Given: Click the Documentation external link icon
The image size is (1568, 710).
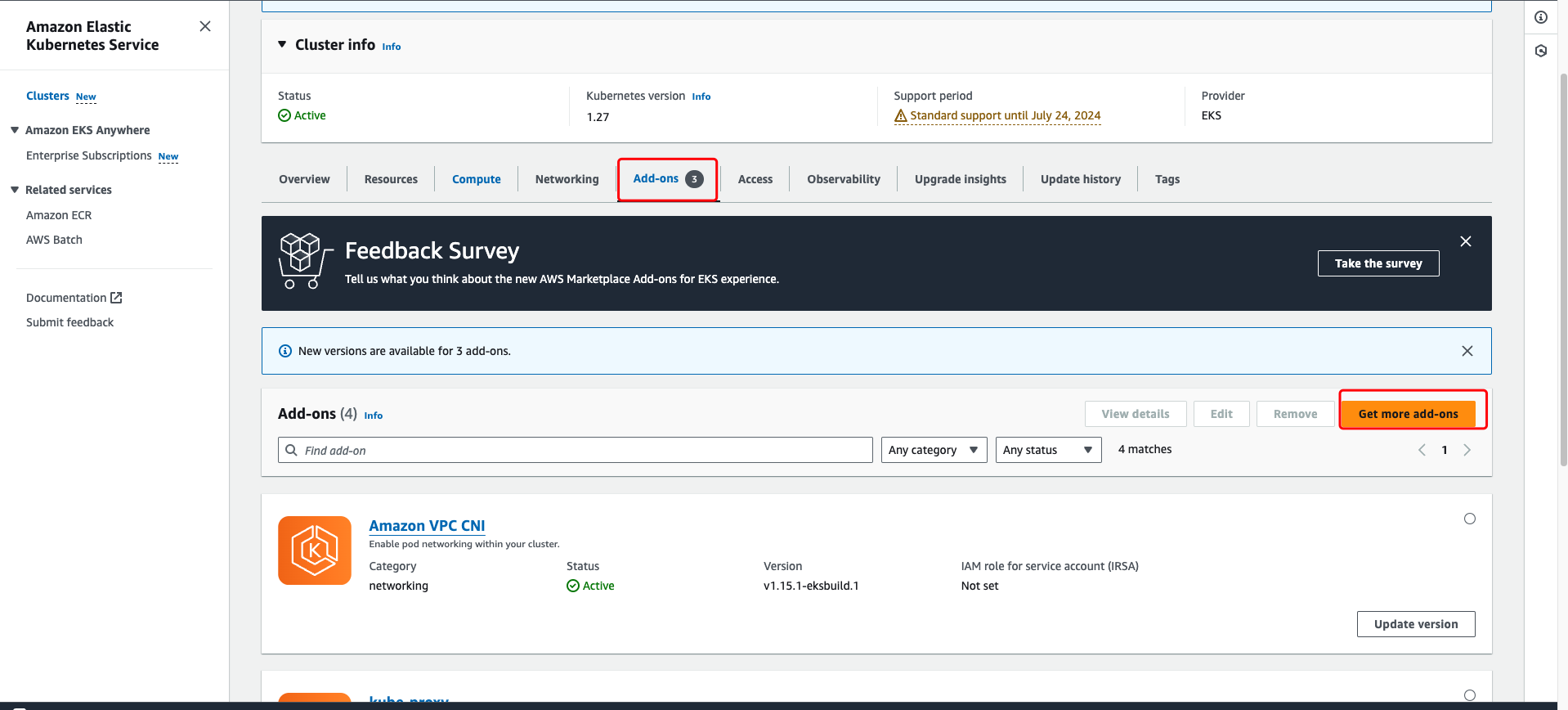Looking at the screenshot, I should coord(116,298).
